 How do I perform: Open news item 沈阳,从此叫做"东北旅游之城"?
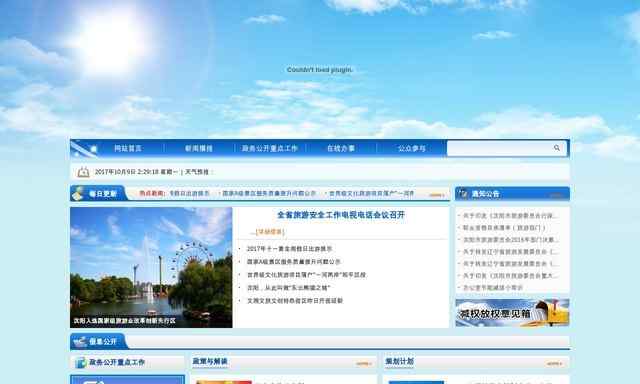tap(288, 288)
